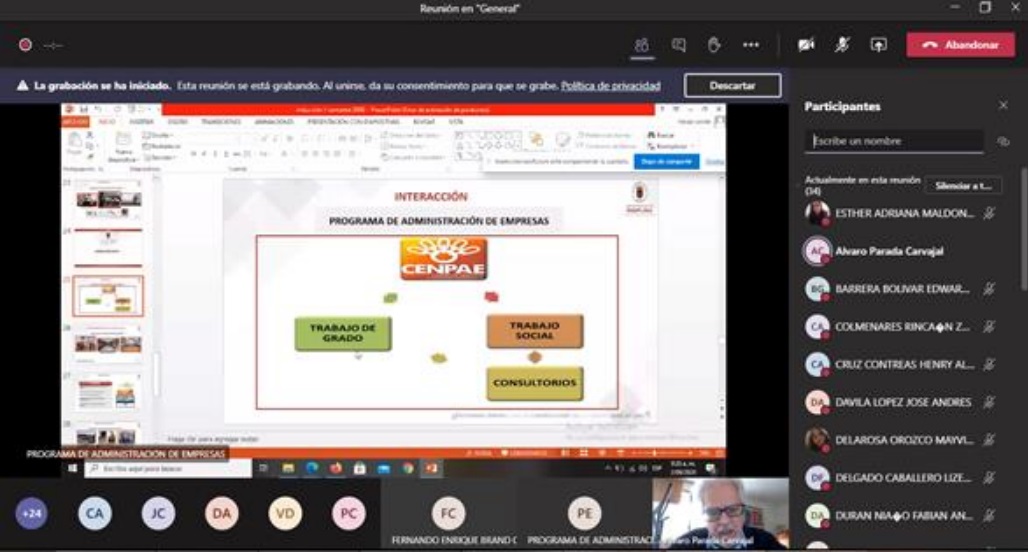Click DAVILA LOPEZ's muted mic icon
Screen dimensions: 1028x552
[989, 402]
